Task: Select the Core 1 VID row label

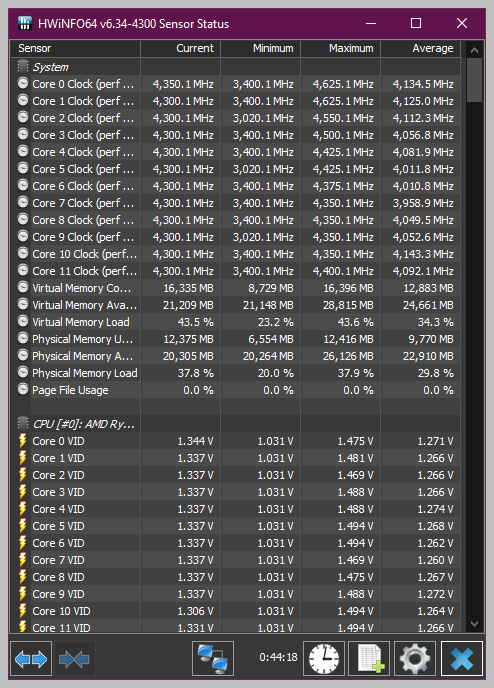Action: [x=58, y=458]
